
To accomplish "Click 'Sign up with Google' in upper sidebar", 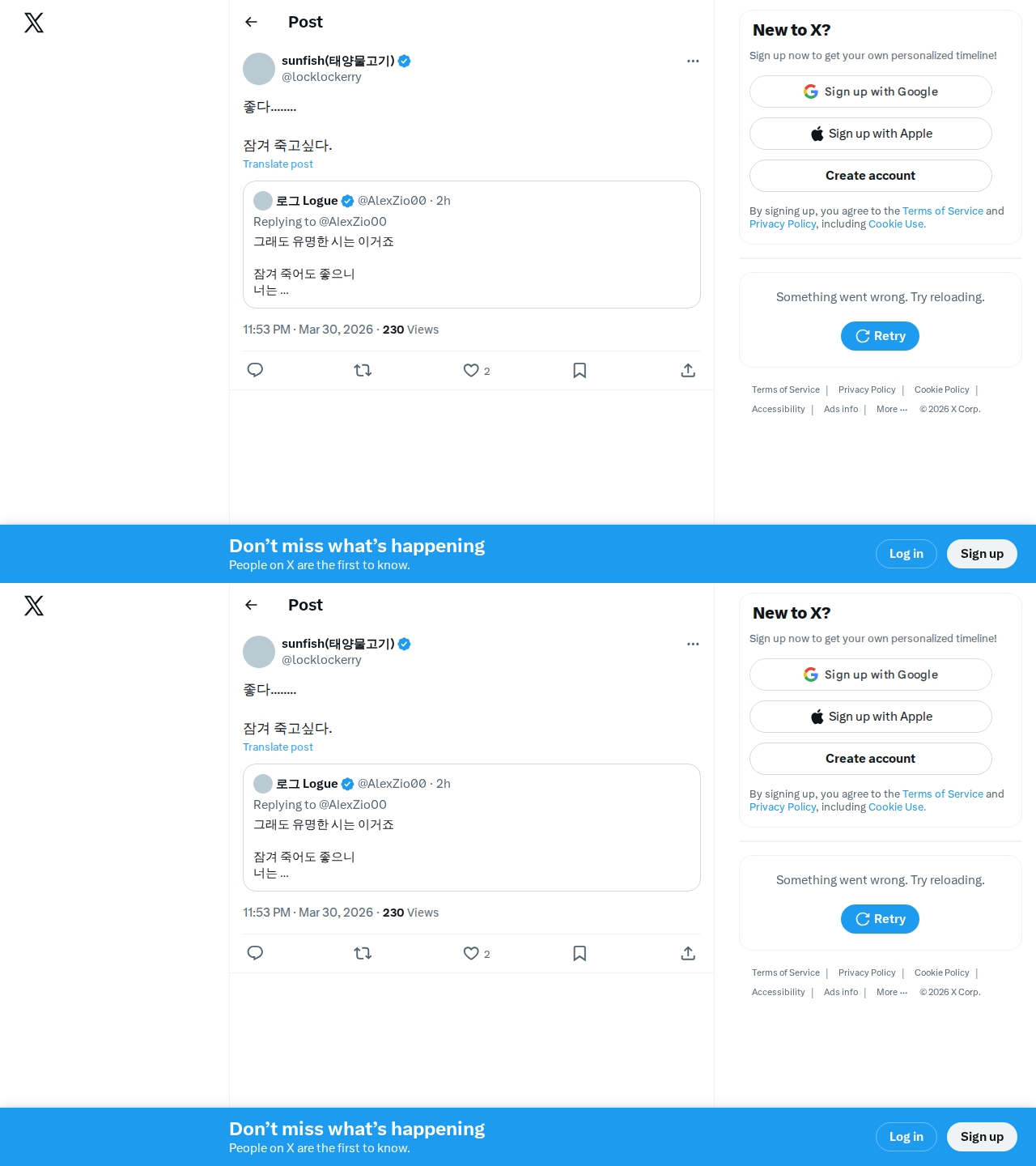I will coord(870,91).
